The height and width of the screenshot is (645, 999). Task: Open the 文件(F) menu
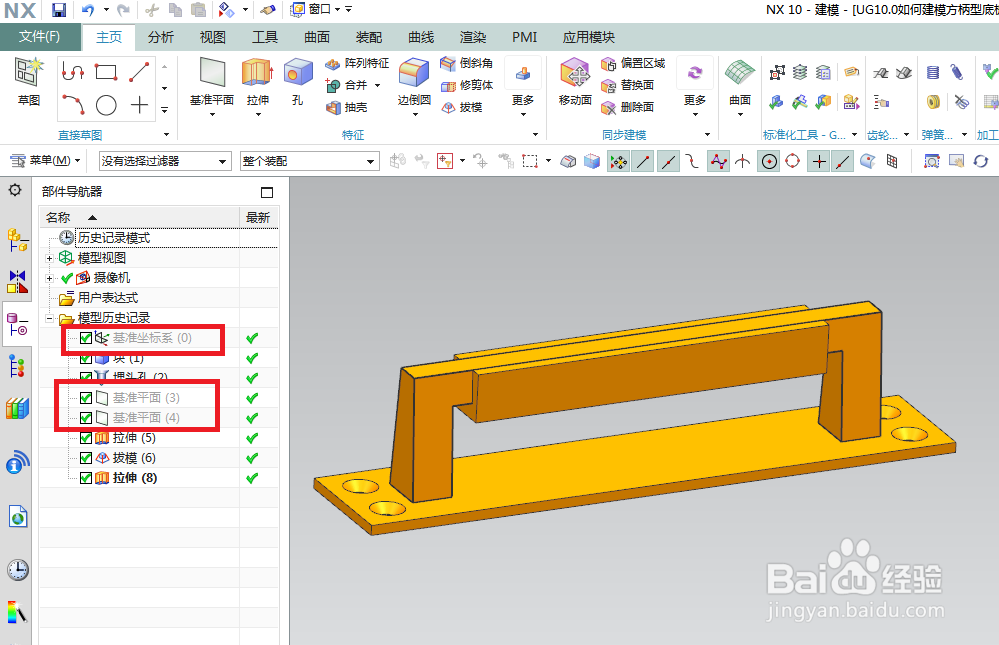40,37
